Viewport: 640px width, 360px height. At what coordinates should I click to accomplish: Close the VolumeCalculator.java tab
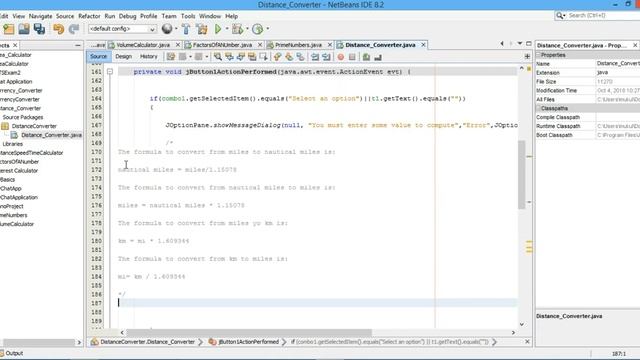[x=178, y=45]
